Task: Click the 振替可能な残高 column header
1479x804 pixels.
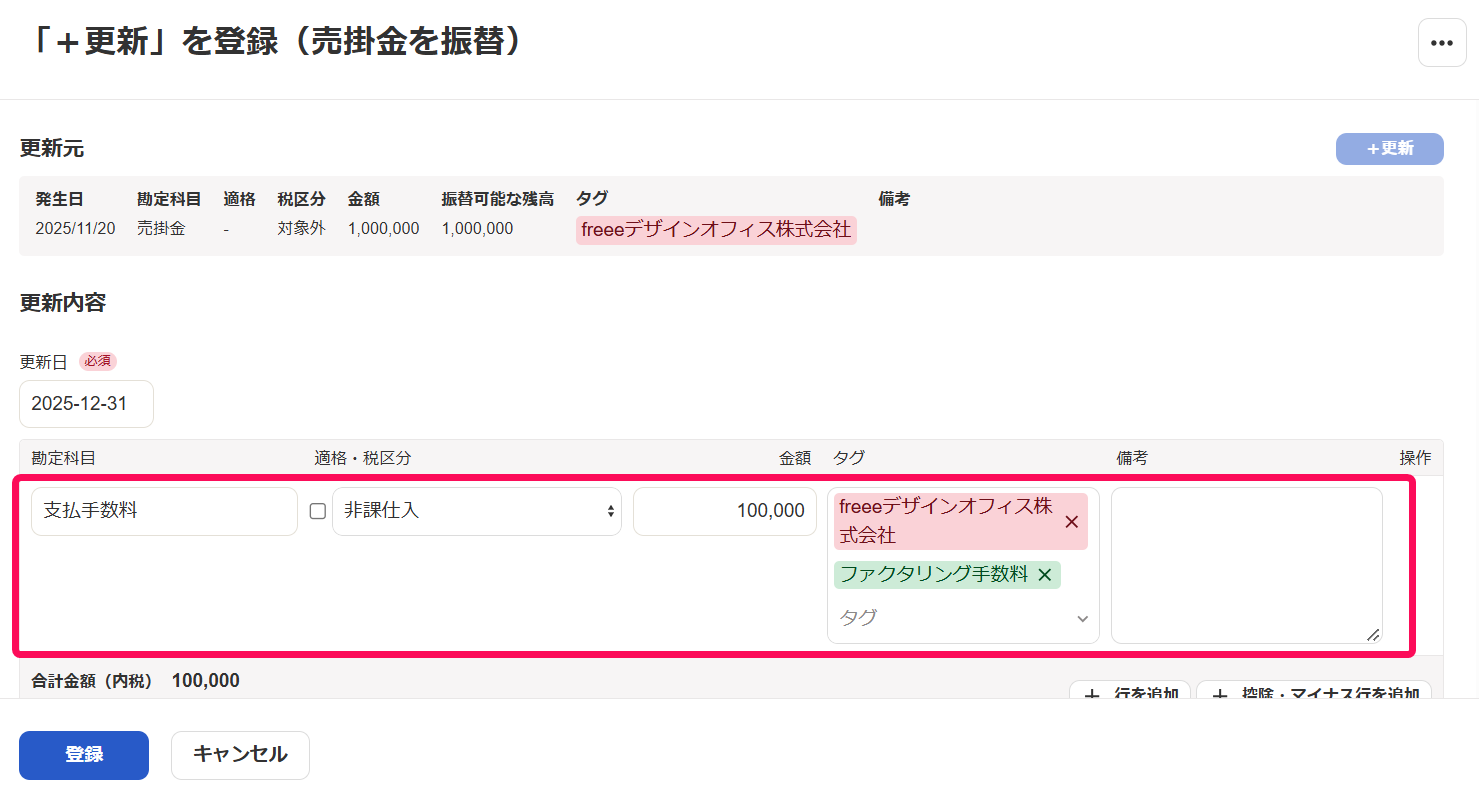Action: (x=498, y=199)
